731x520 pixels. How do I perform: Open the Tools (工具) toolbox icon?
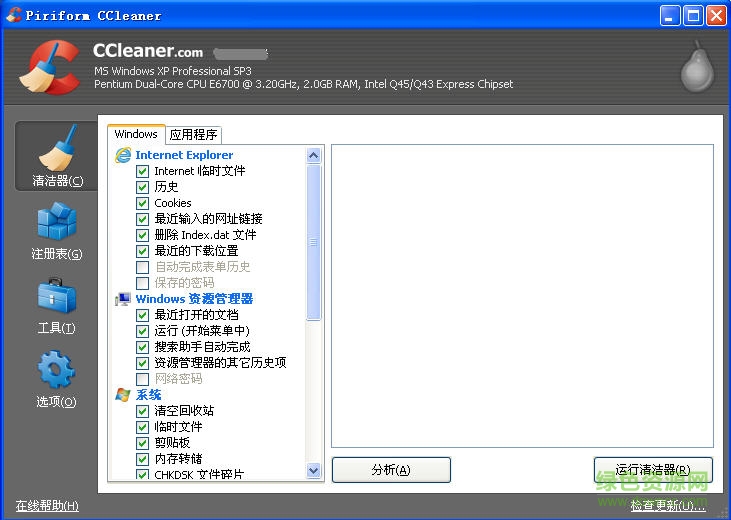(x=57, y=296)
